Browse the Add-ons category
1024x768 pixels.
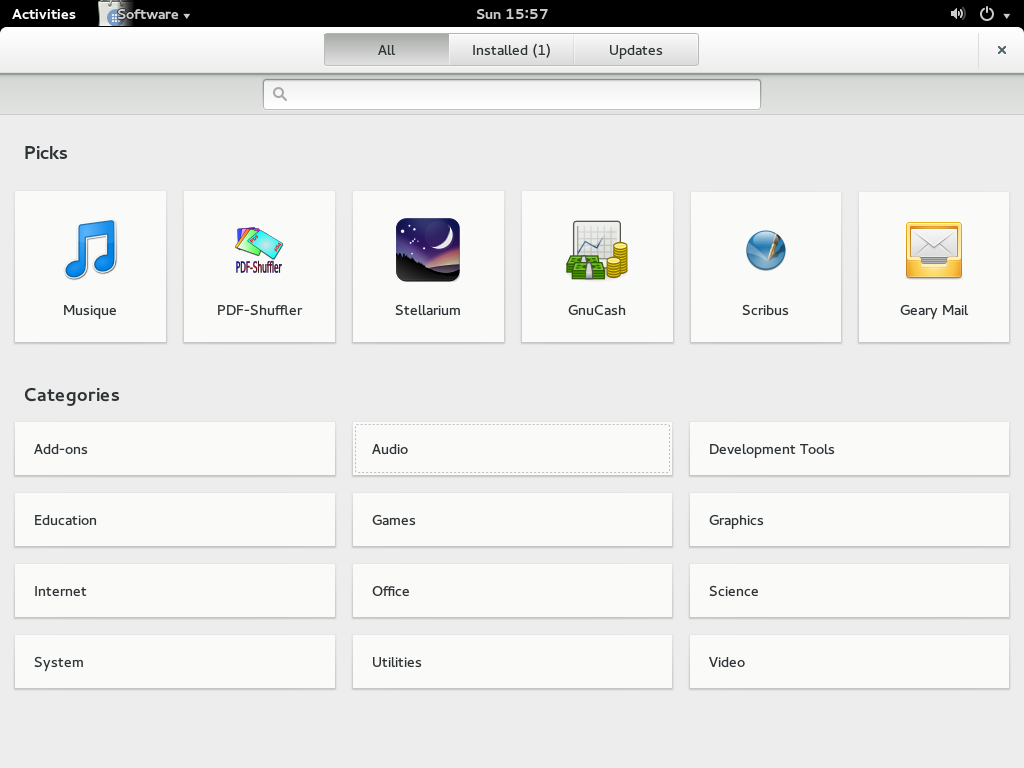(x=175, y=449)
